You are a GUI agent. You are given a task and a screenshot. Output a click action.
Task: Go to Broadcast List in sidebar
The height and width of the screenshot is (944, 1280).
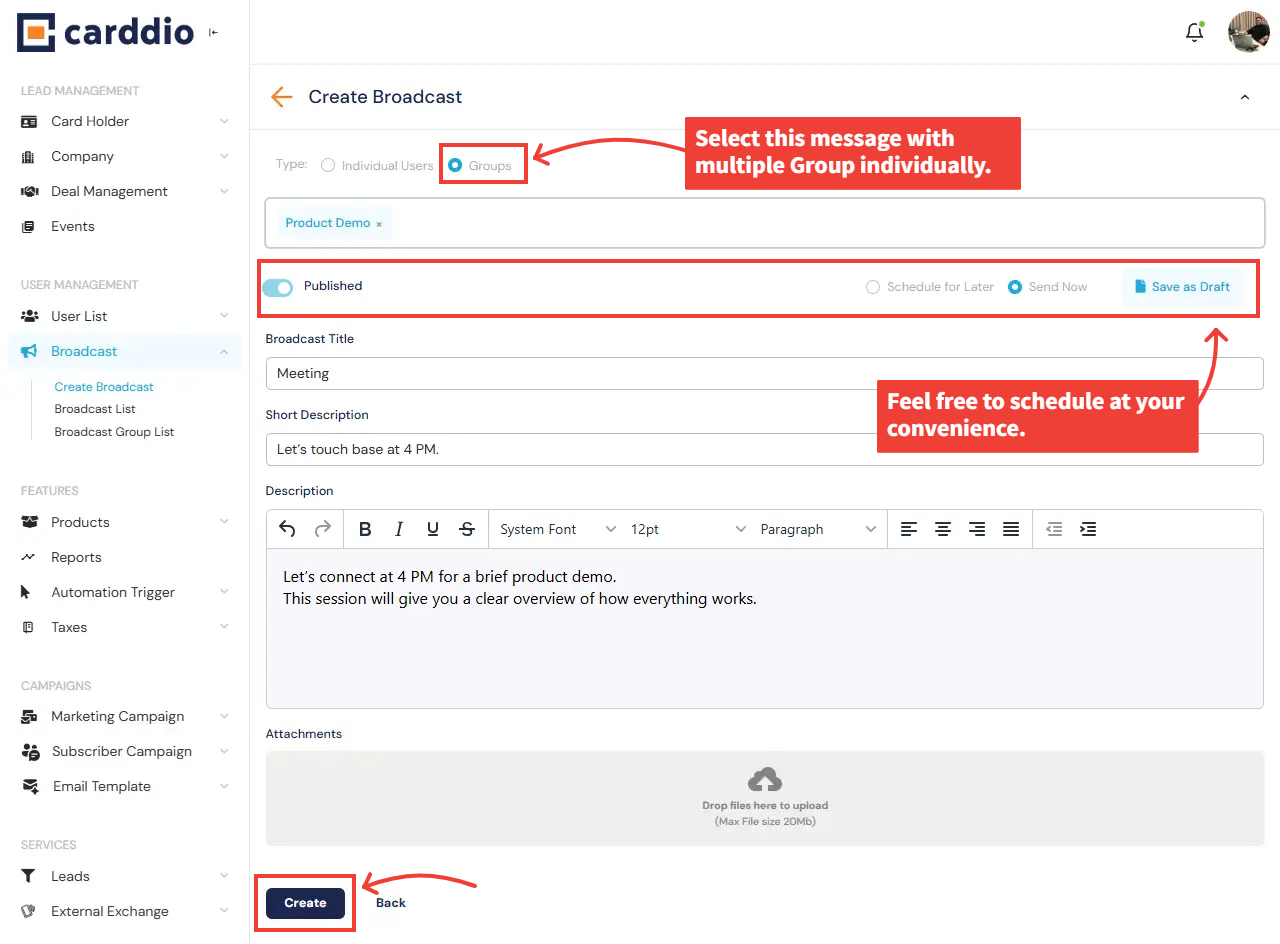[95, 408]
